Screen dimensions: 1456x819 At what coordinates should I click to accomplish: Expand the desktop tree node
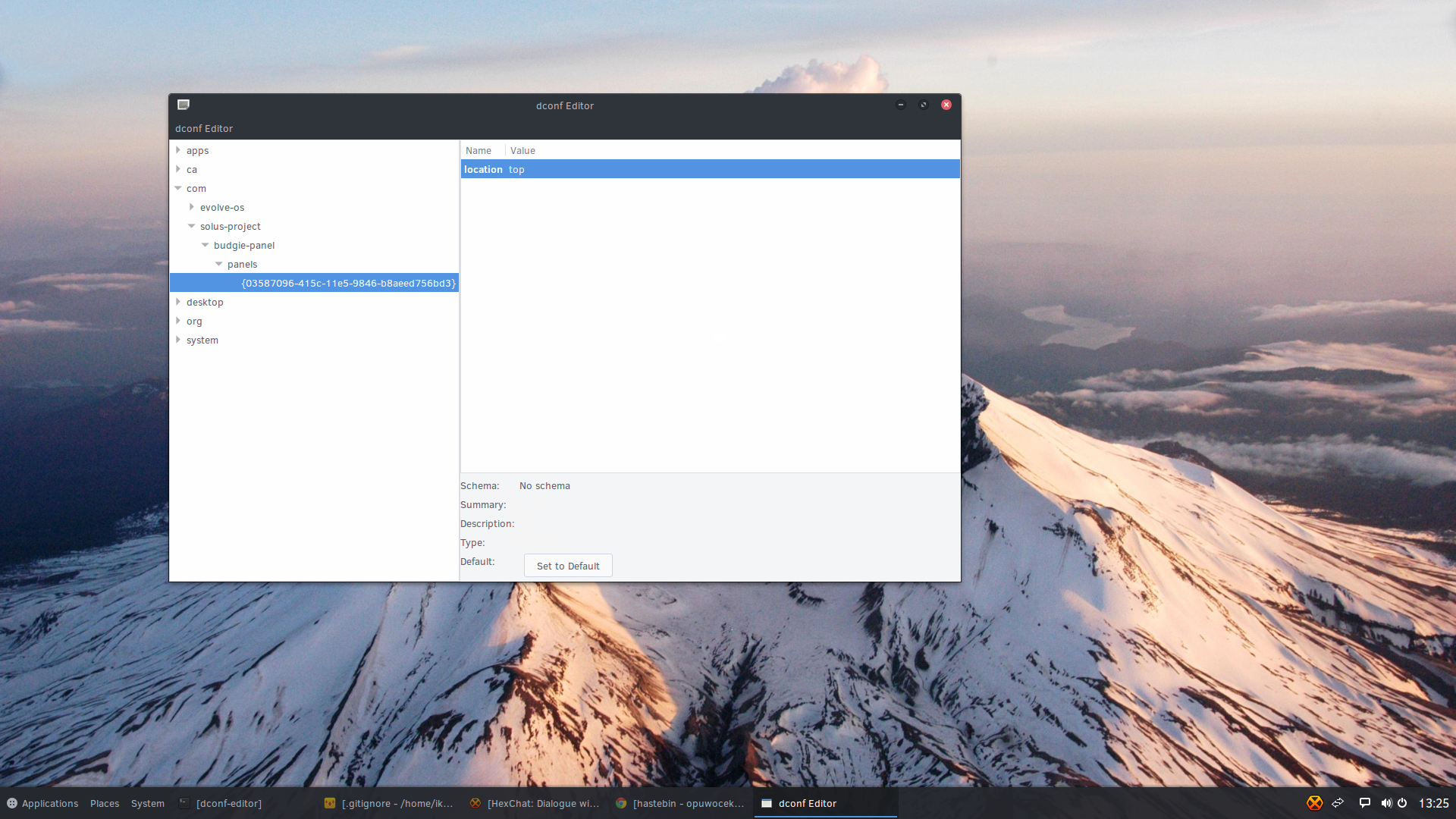[178, 302]
